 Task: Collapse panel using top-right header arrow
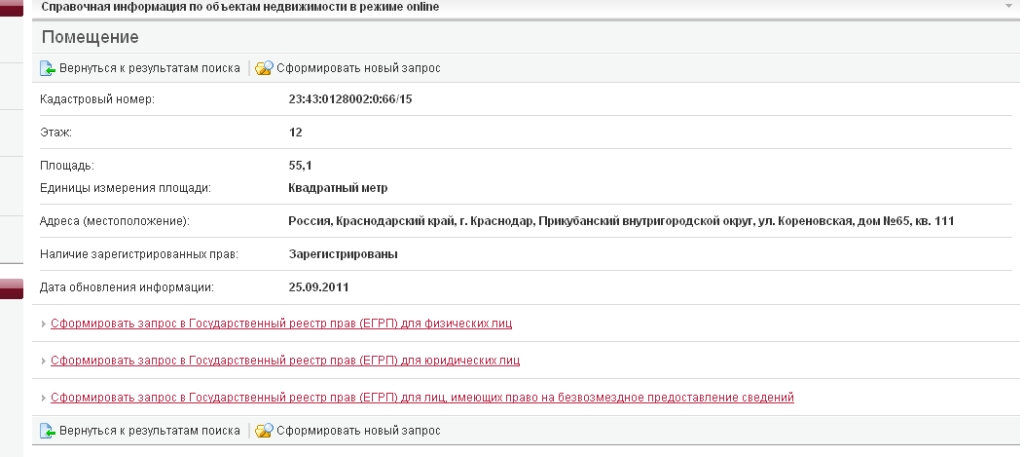[x=1009, y=7]
